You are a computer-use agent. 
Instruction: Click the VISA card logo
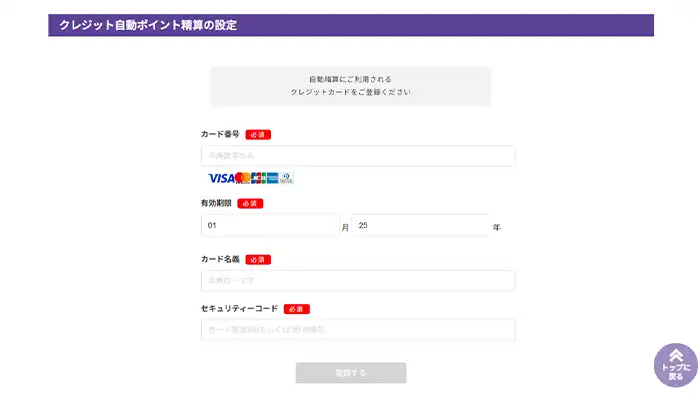221,178
